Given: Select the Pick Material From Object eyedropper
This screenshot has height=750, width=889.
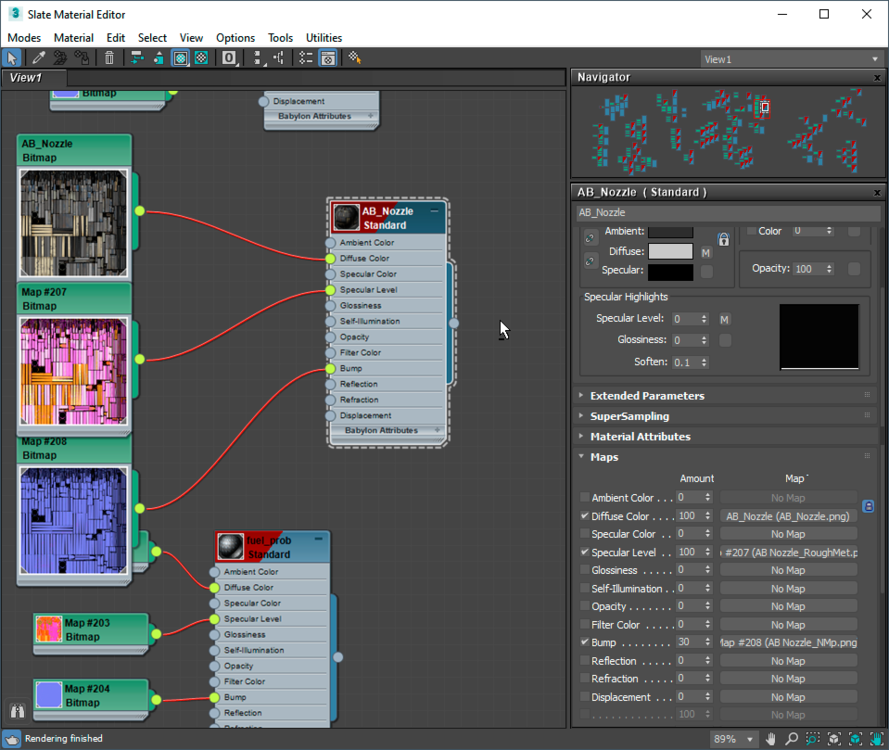Looking at the screenshot, I should [40, 59].
